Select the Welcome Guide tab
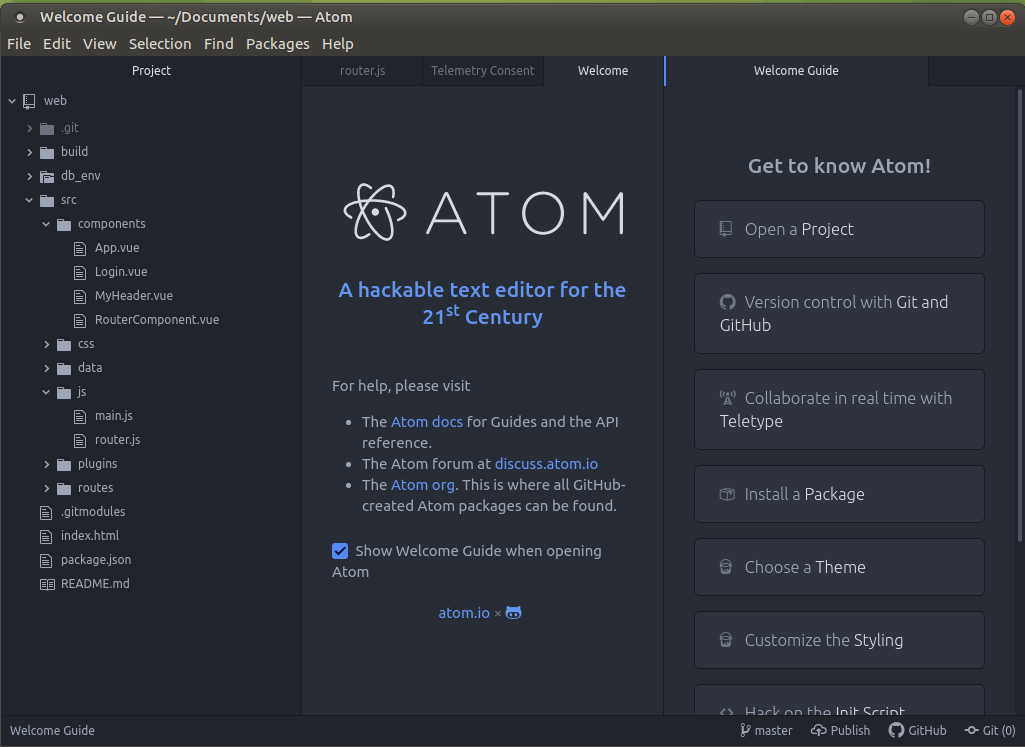 point(796,71)
